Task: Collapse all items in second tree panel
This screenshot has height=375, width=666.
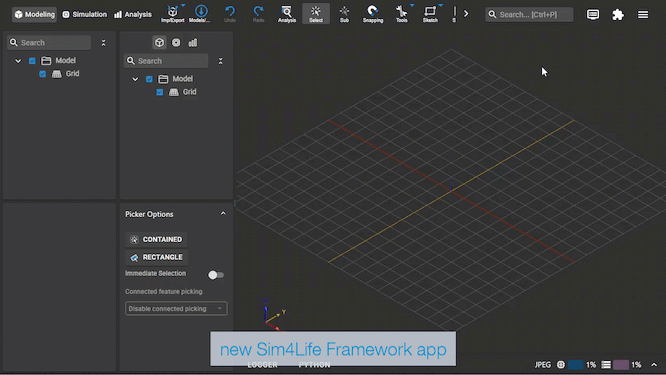Action: [220, 61]
